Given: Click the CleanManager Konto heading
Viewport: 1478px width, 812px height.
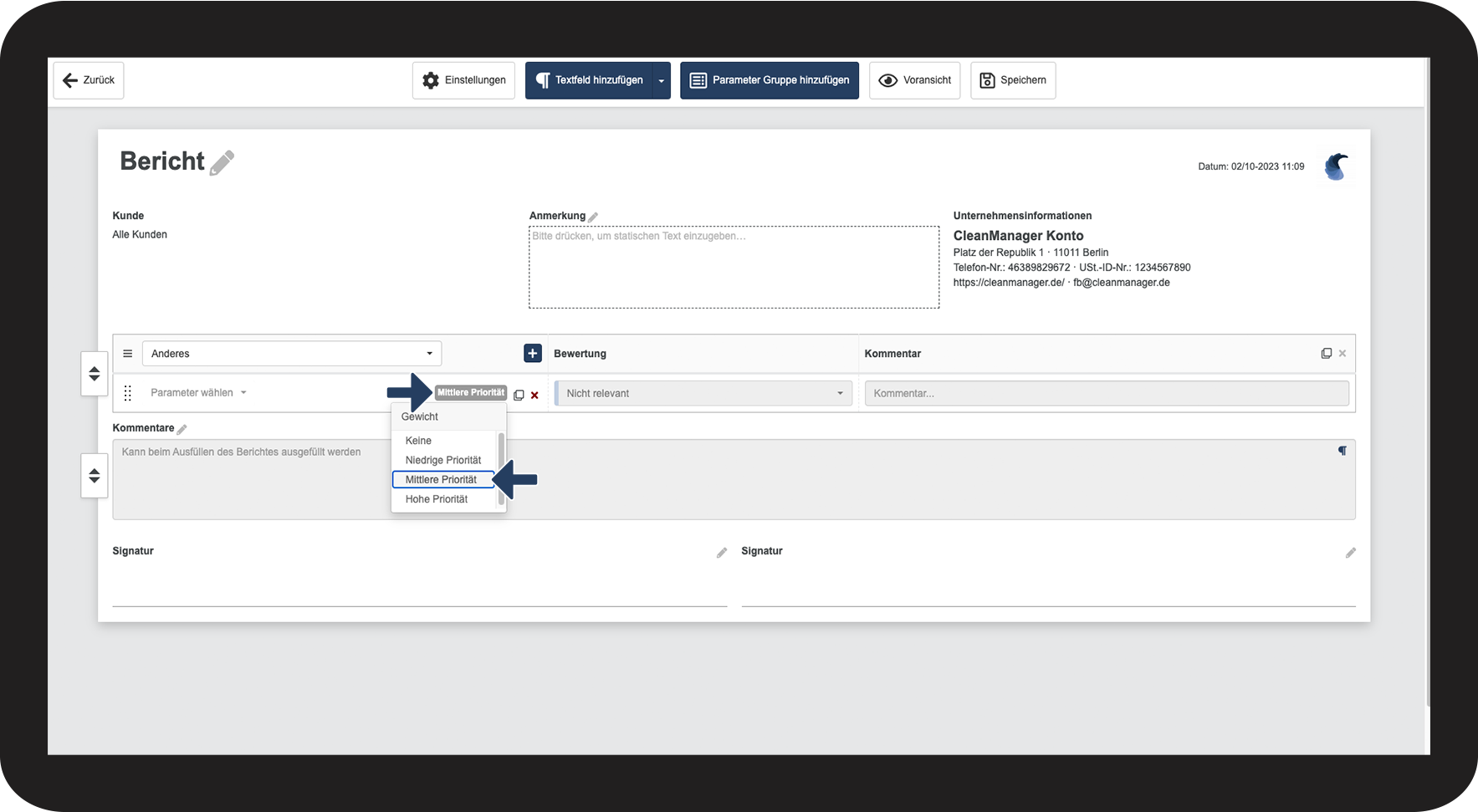Looking at the screenshot, I should [x=1018, y=236].
